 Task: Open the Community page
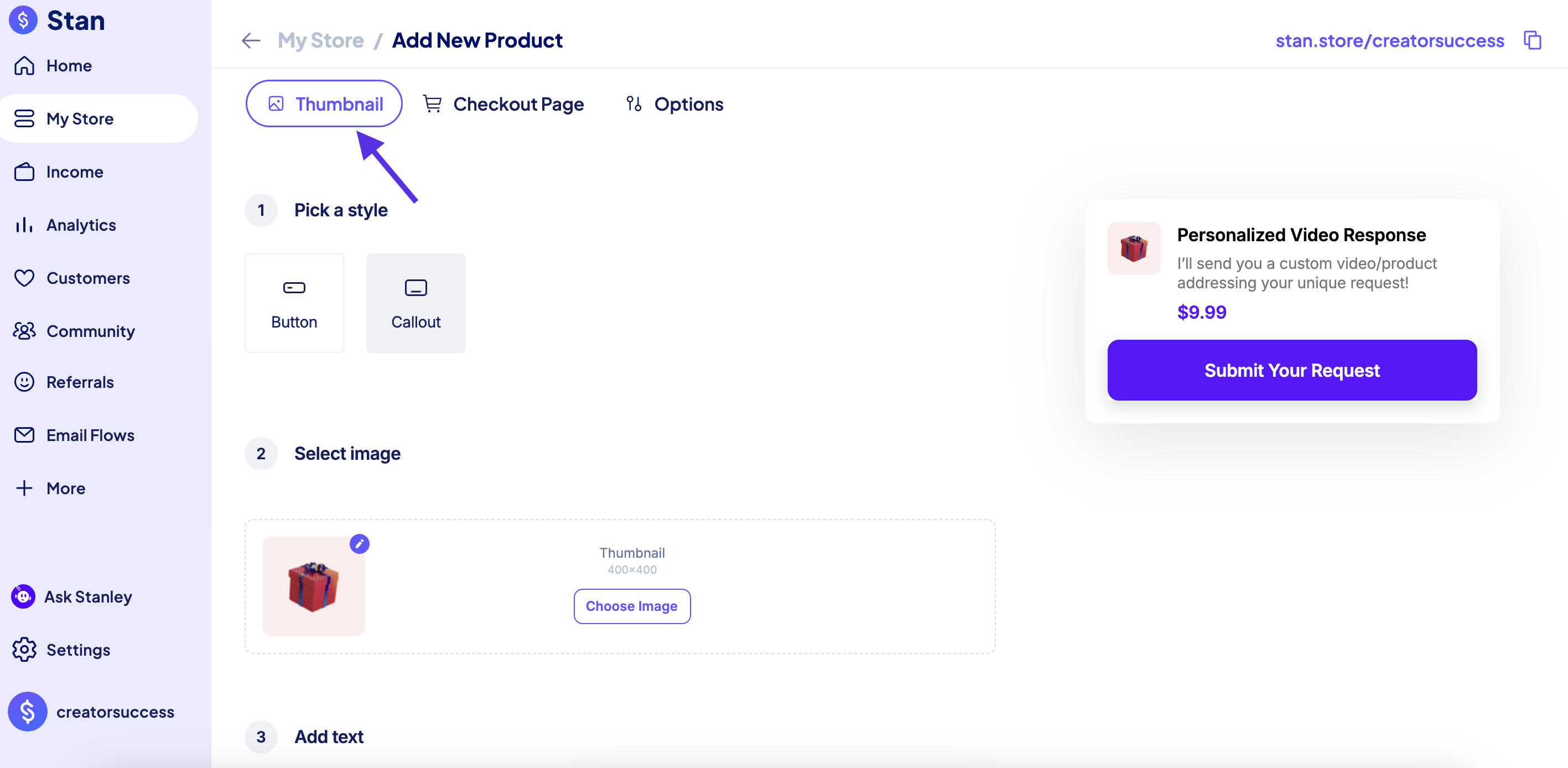tap(74, 331)
